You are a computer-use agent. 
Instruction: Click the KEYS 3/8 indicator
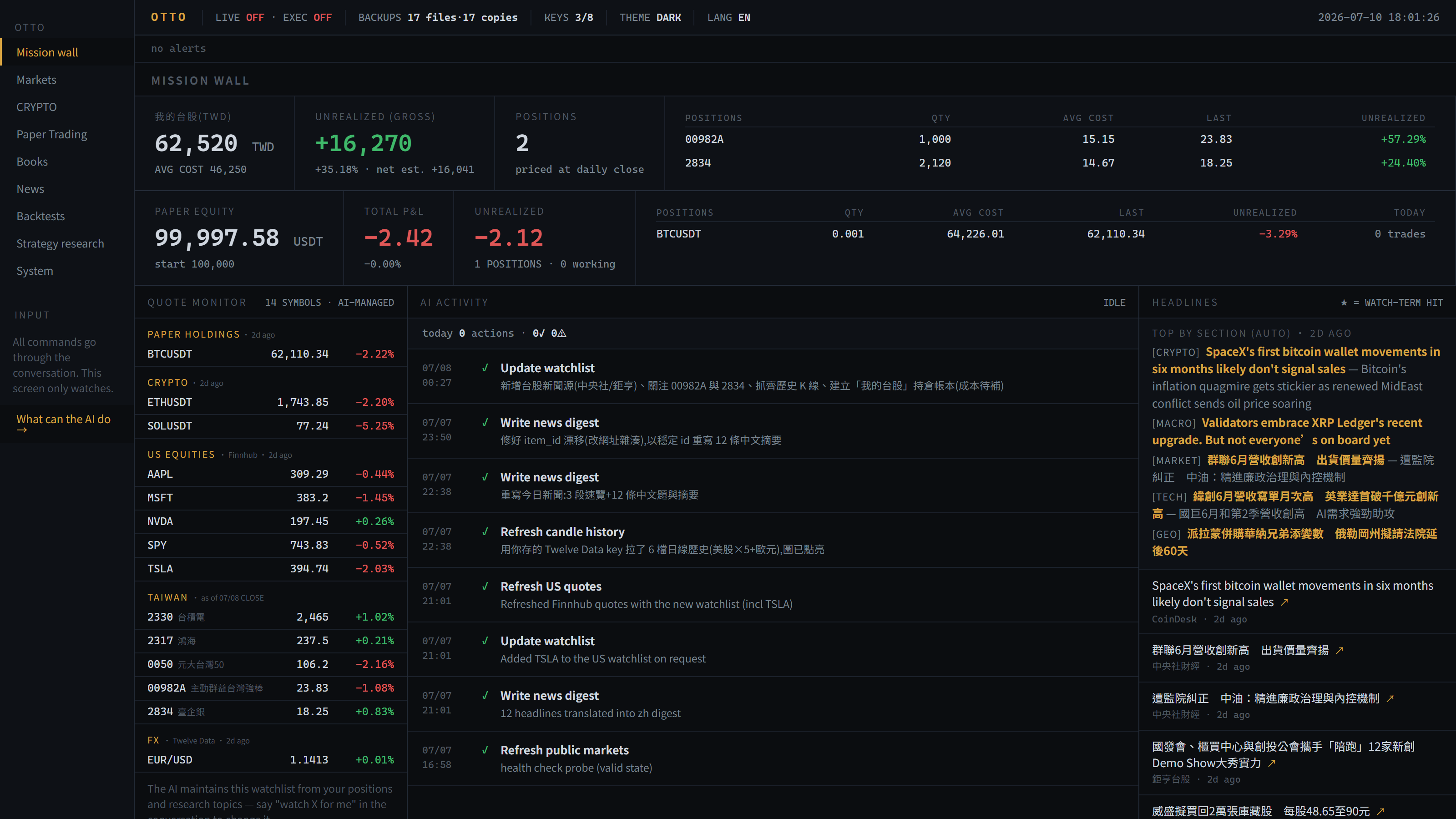(569, 18)
